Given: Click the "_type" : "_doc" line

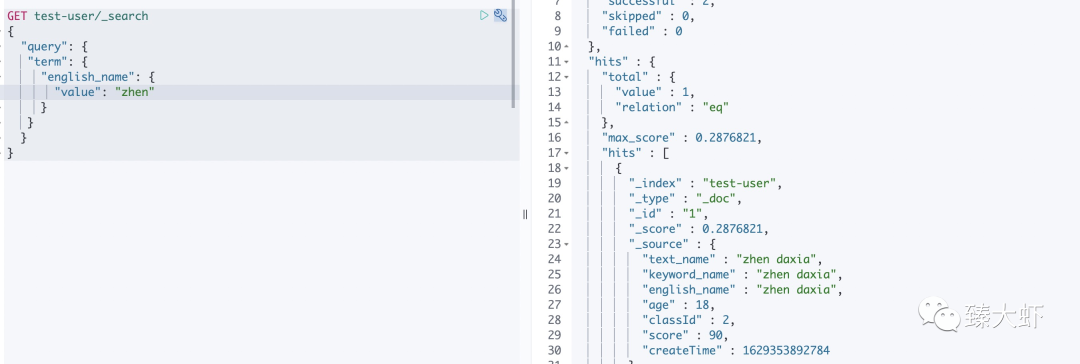Looking at the screenshot, I should coord(686,198).
